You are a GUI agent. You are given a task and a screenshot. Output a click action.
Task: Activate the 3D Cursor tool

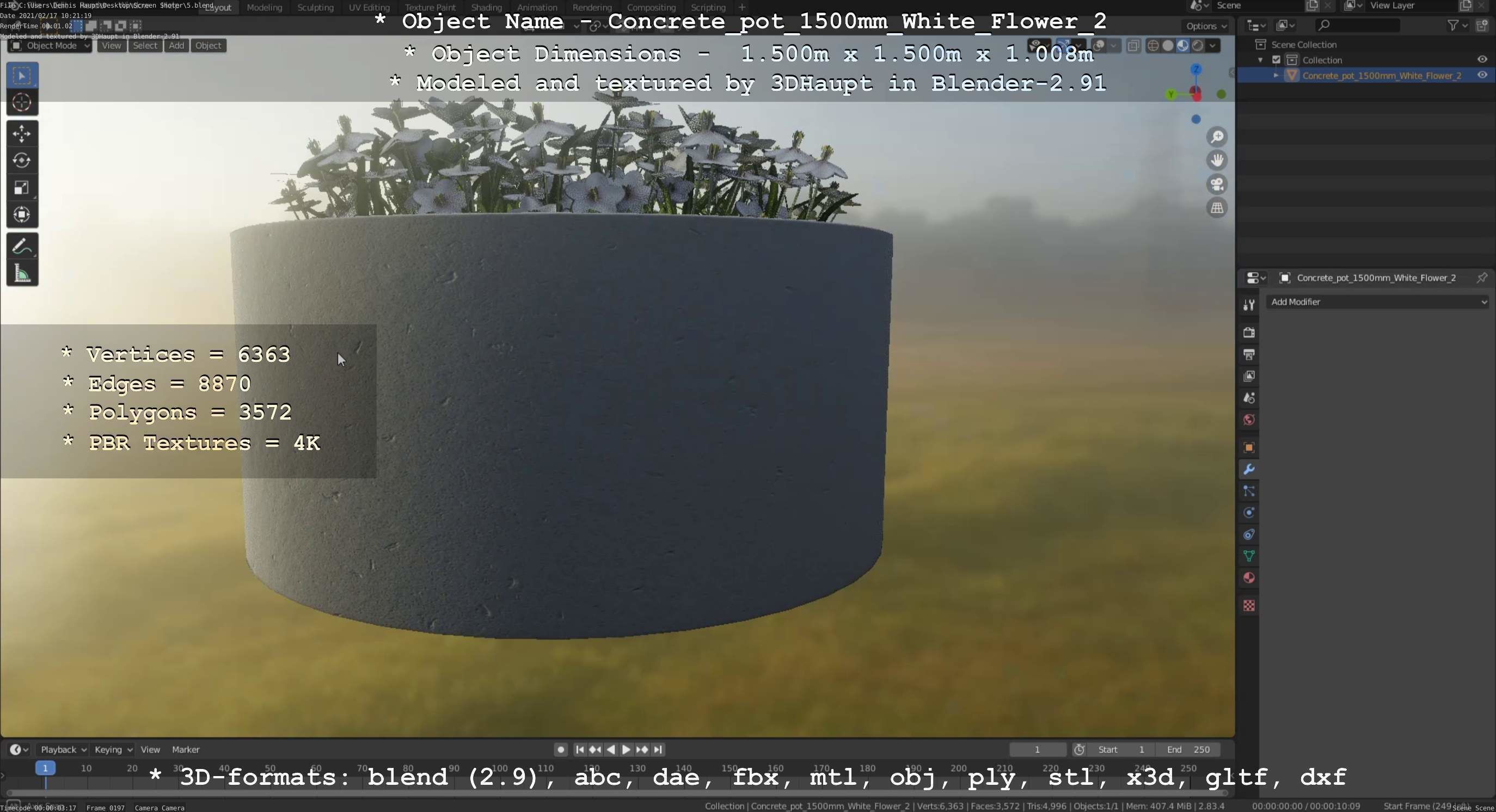click(x=22, y=103)
